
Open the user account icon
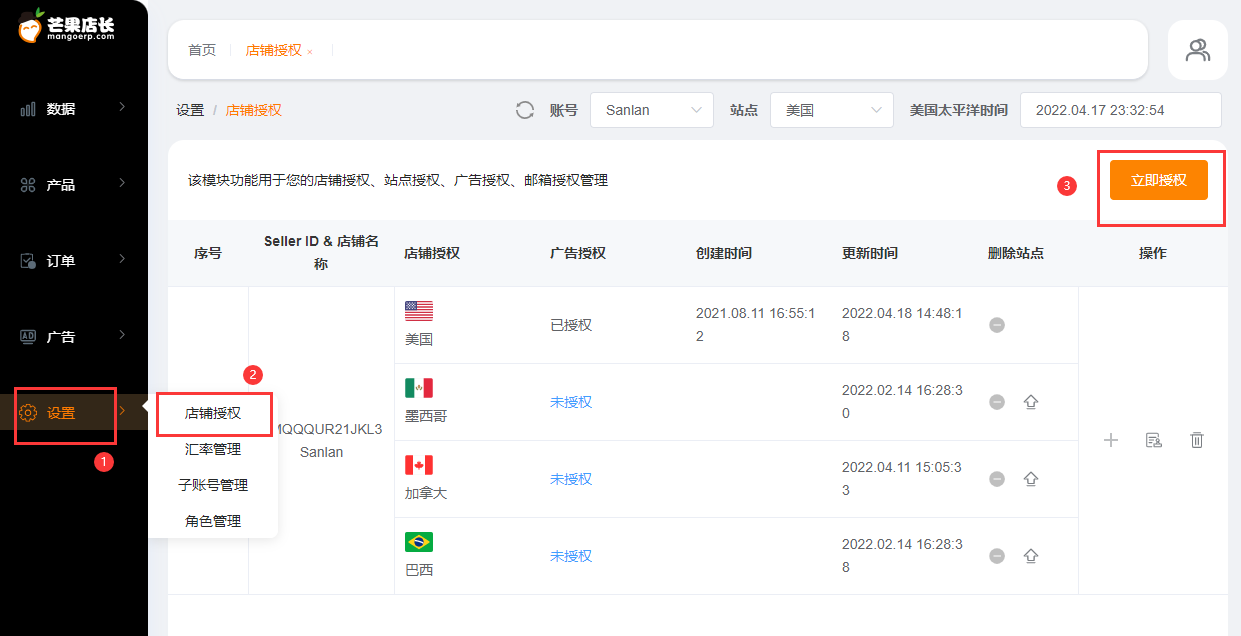(x=1198, y=50)
